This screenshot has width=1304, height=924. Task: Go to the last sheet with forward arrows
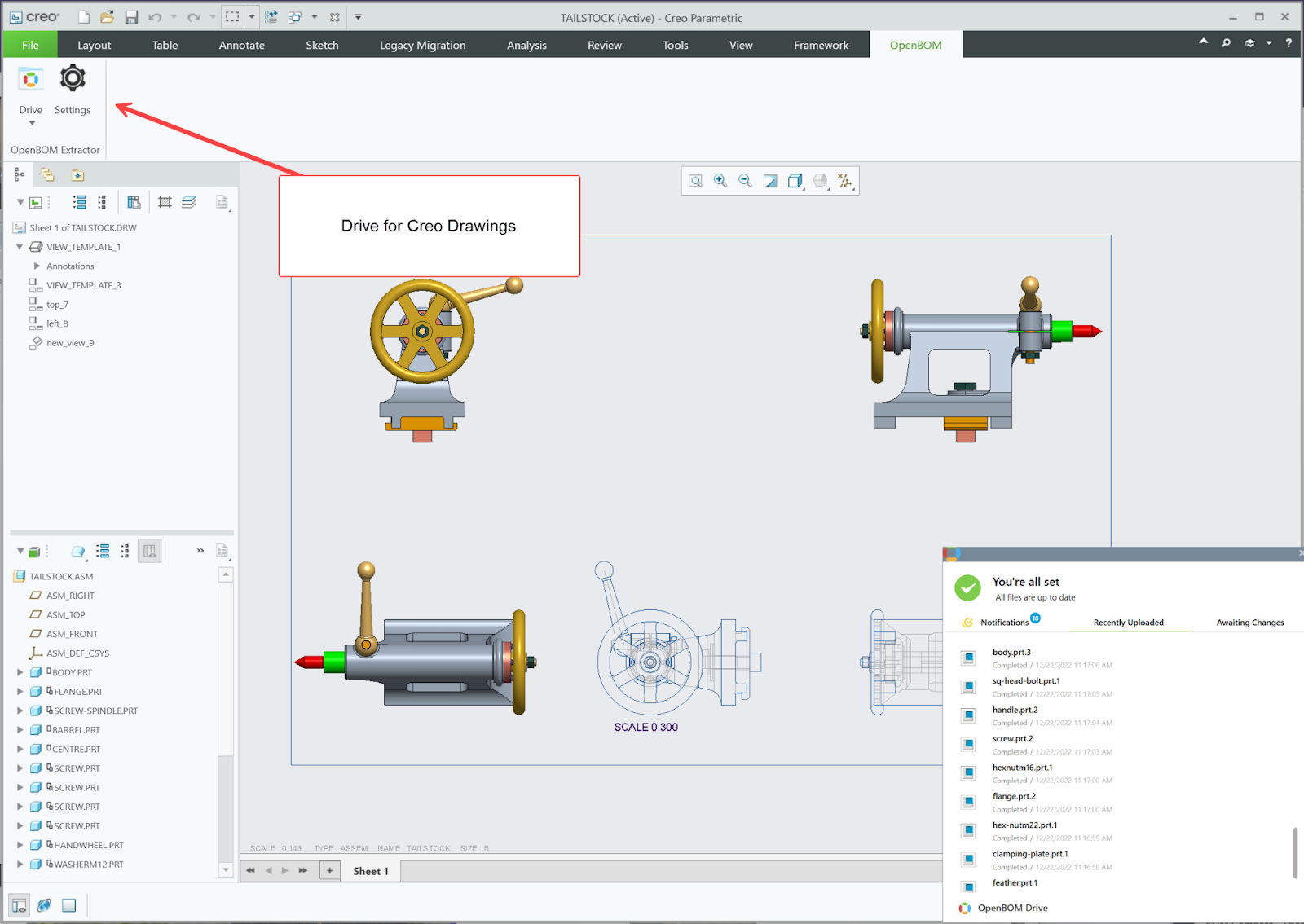pos(303,871)
